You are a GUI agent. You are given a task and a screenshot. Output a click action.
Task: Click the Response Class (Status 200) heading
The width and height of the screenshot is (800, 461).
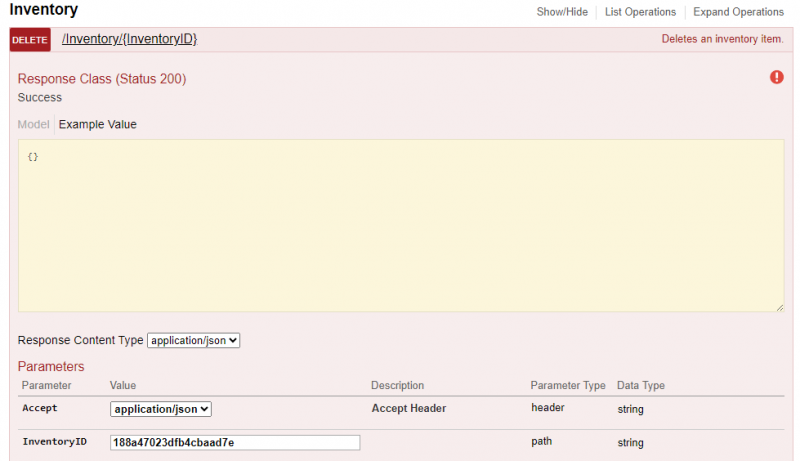tap(102, 79)
